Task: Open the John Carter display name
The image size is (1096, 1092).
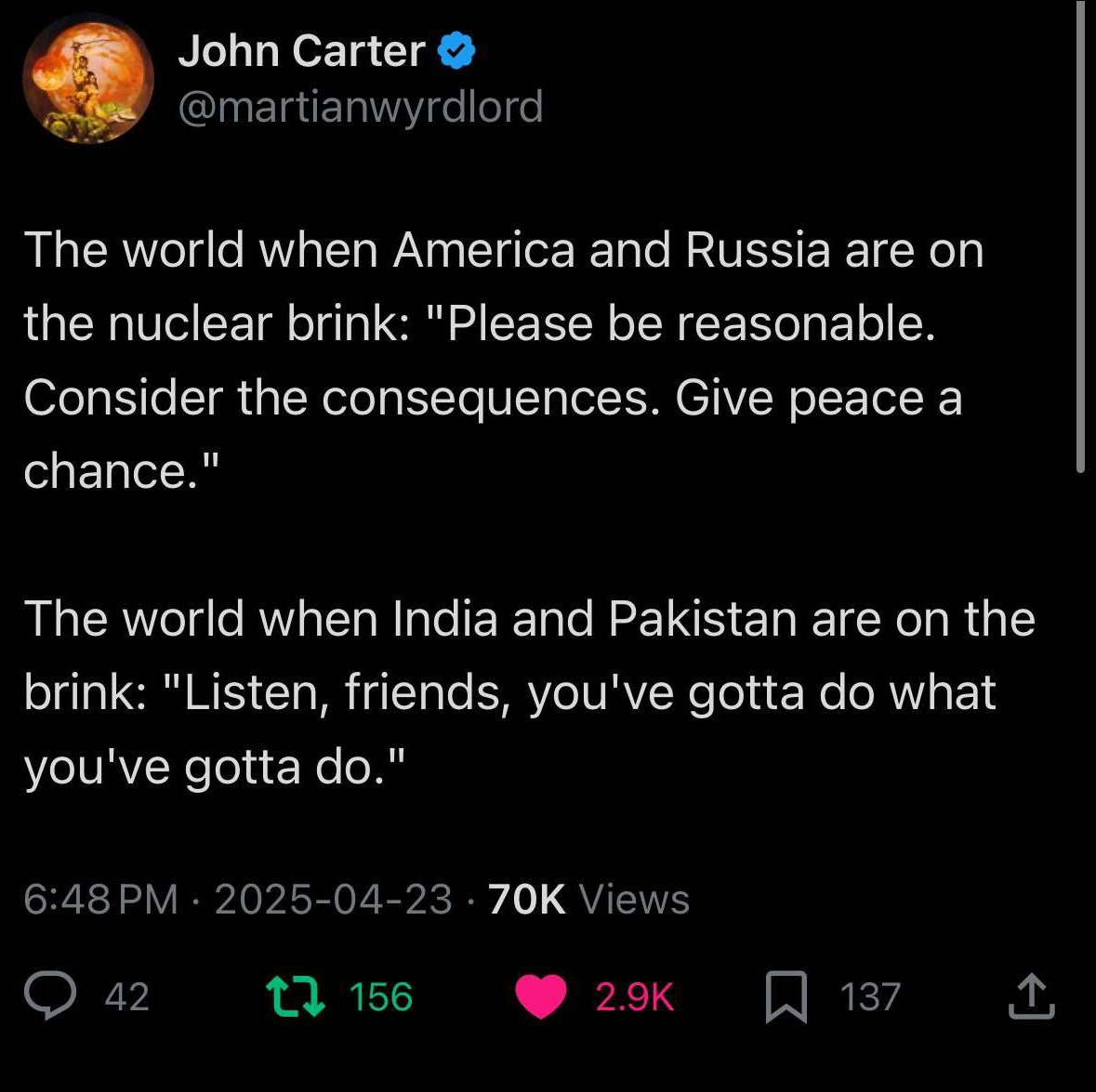Action: (x=301, y=51)
